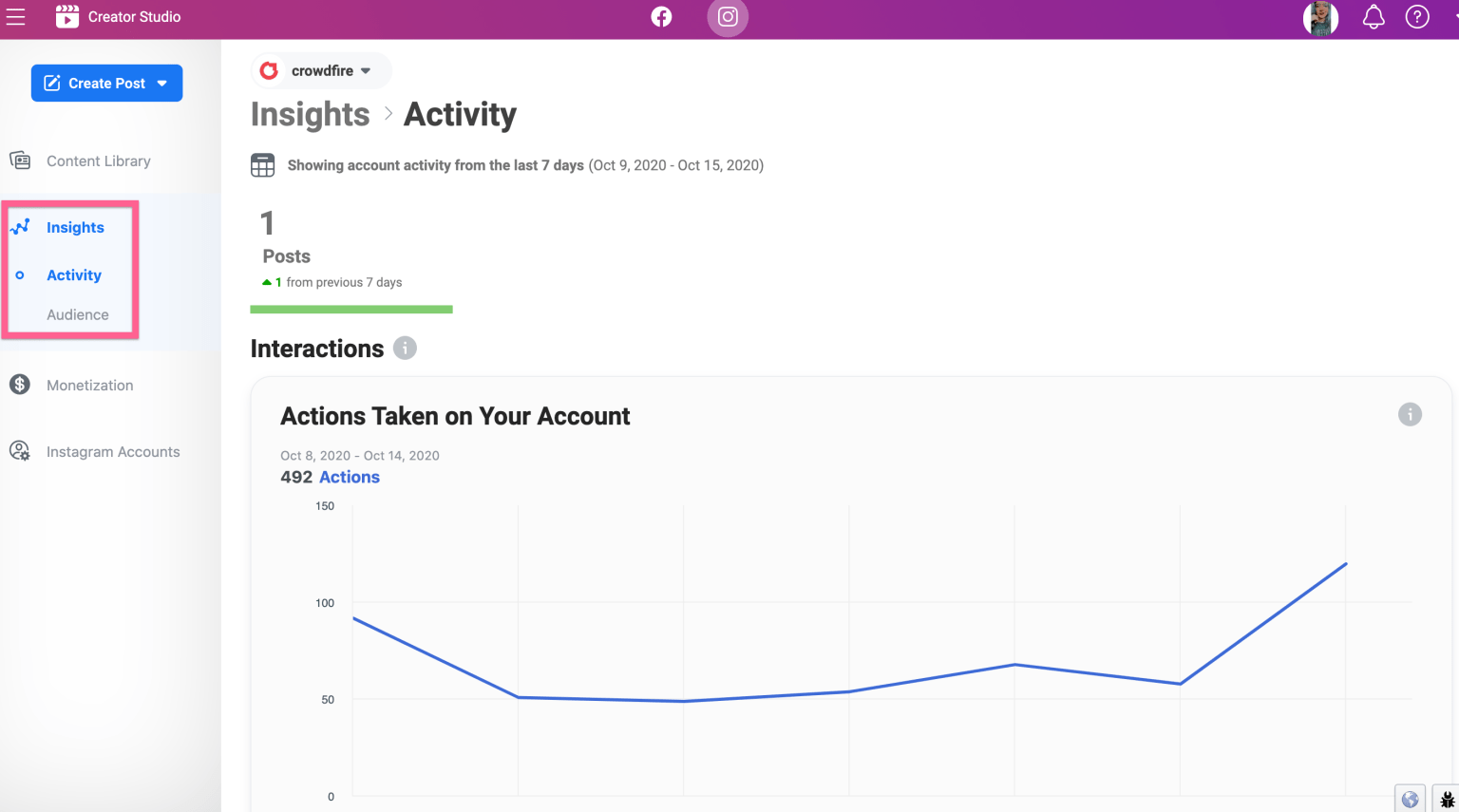The height and width of the screenshot is (812, 1459).
Task: Open the Help question mark
Action: click(x=1416, y=16)
